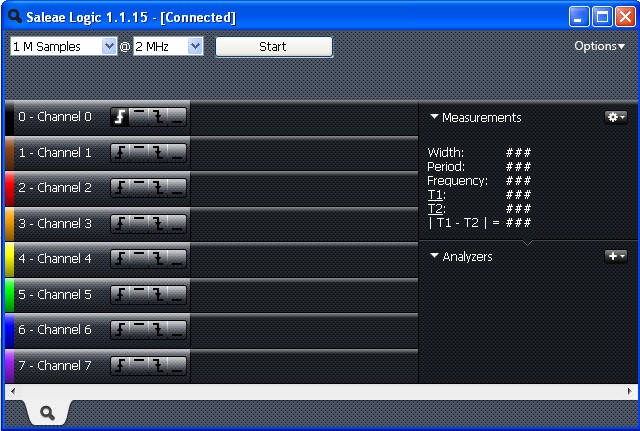The width and height of the screenshot is (640, 431).
Task: Set high level trigger on Channel 7
Action: pyautogui.click(x=139, y=366)
